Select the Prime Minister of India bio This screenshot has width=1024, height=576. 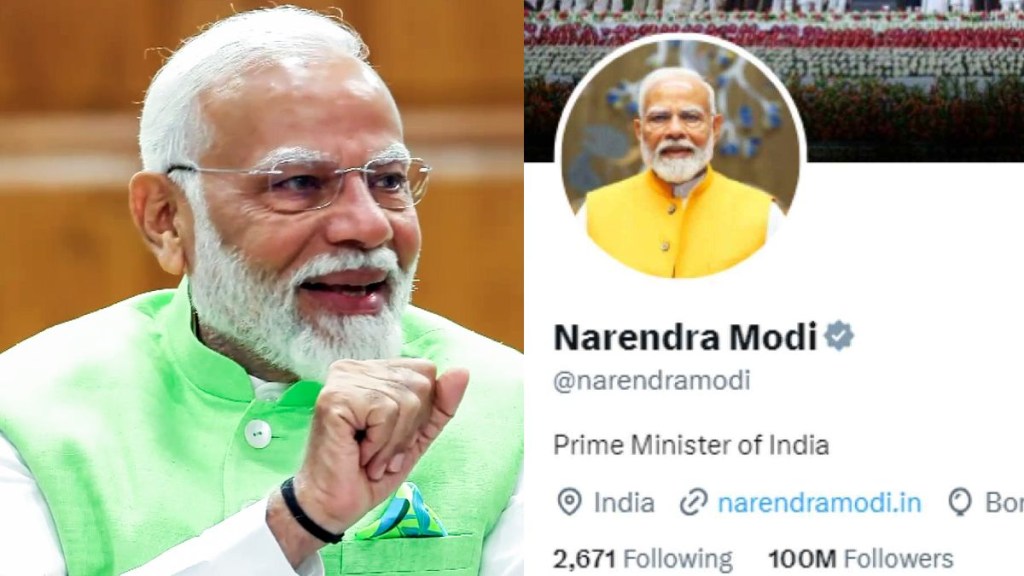(x=691, y=445)
